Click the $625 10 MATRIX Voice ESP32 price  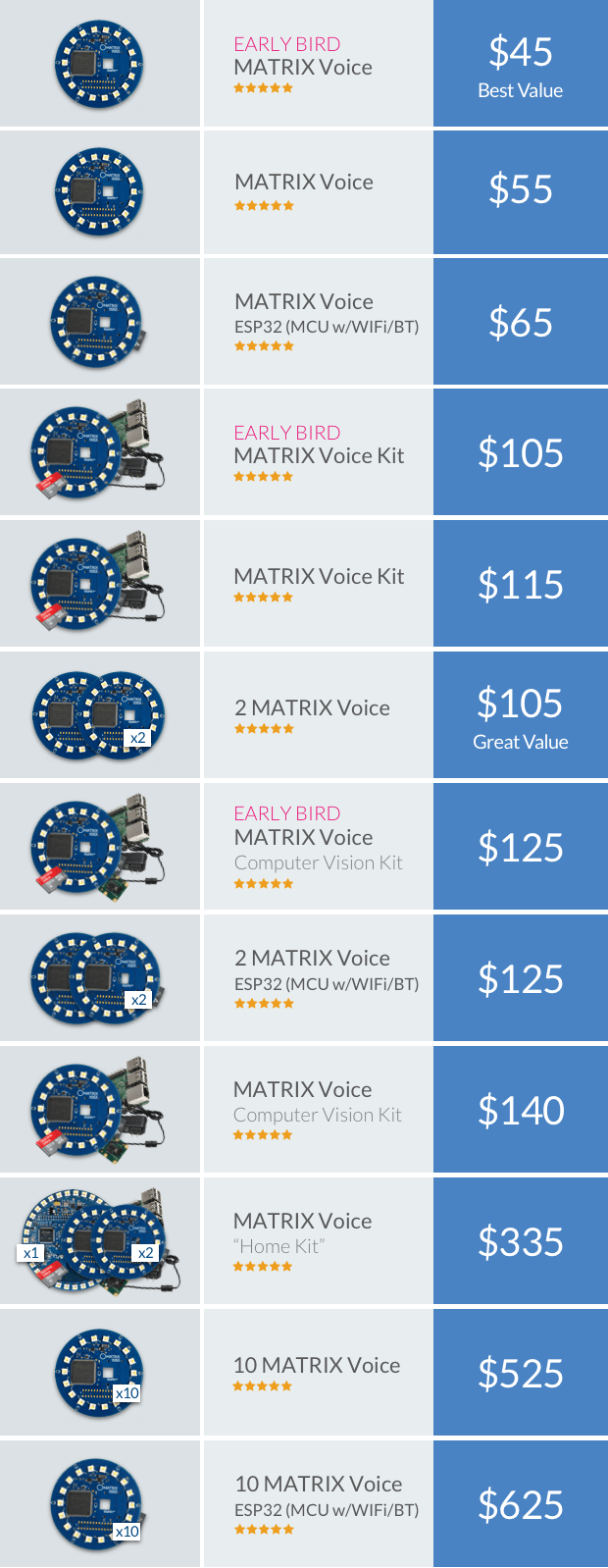click(521, 1504)
